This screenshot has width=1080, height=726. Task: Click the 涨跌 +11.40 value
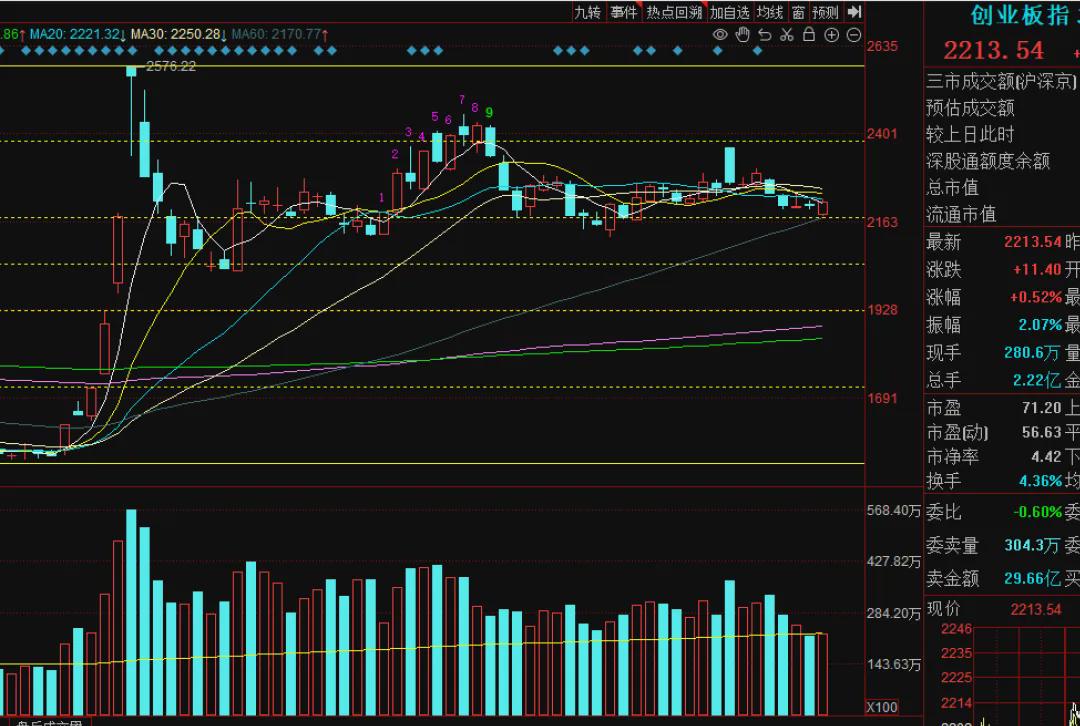(x=1037, y=269)
